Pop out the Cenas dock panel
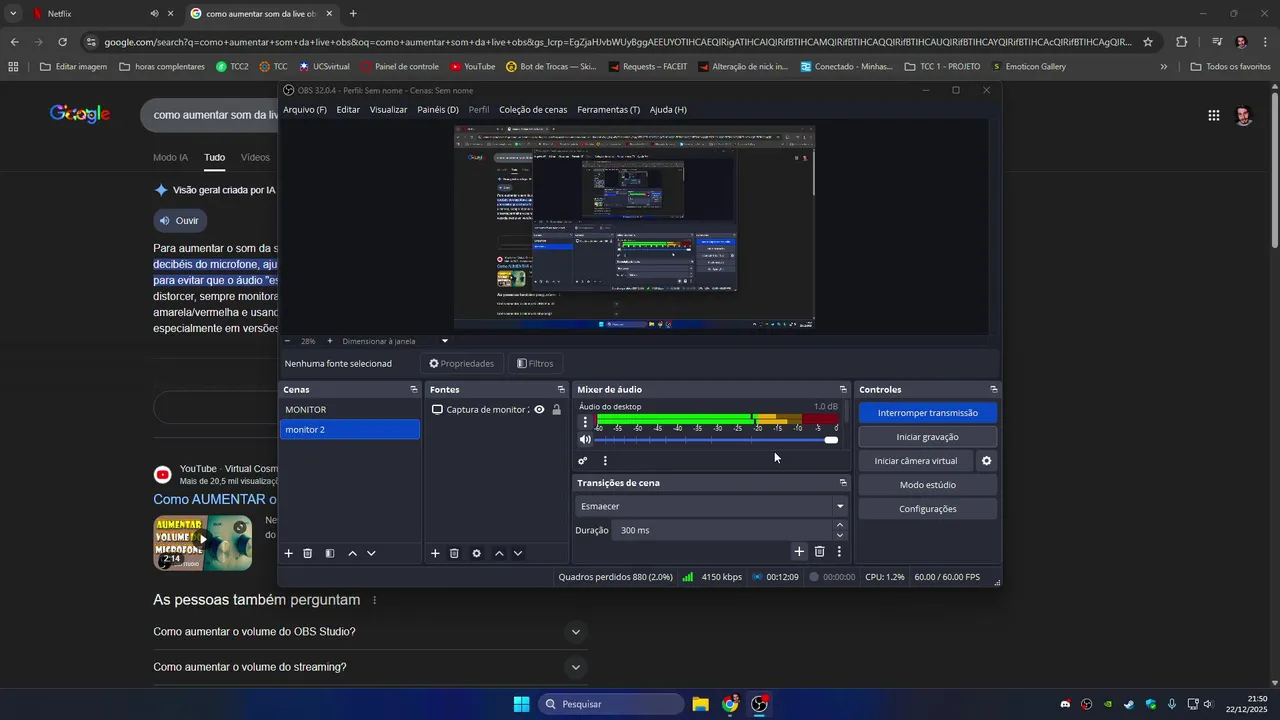Screen dimensions: 1280x720 (414, 389)
